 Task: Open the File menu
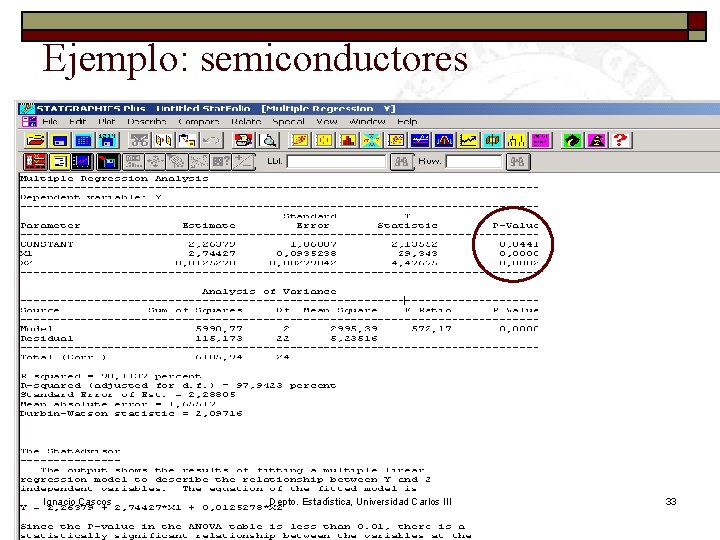click(x=50, y=121)
